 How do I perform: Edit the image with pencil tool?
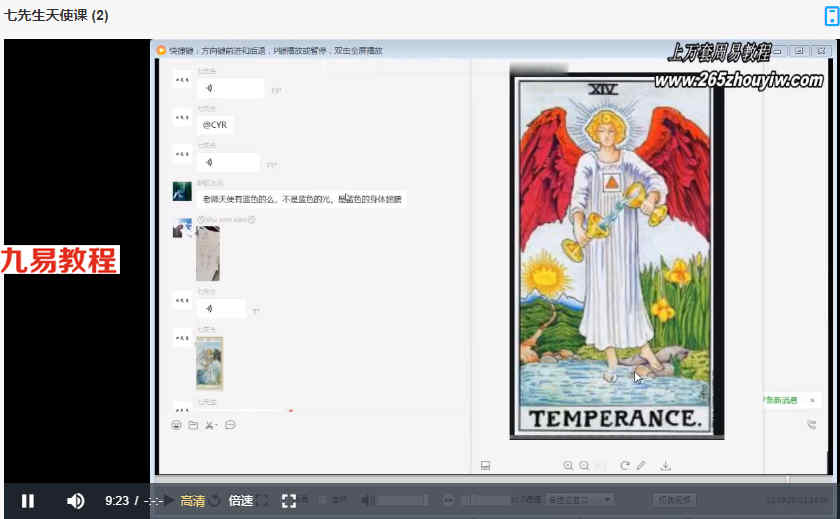[x=641, y=465]
